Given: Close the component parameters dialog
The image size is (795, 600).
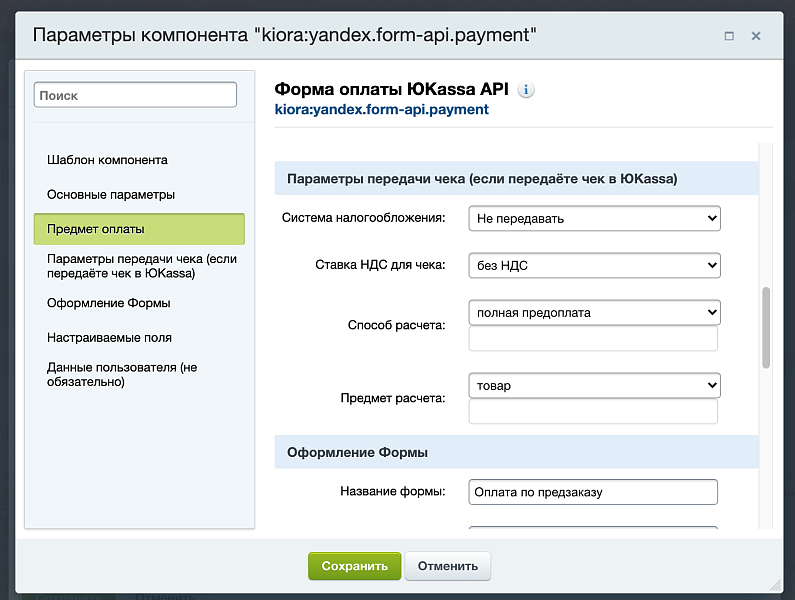Looking at the screenshot, I should click(x=756, y=36).
